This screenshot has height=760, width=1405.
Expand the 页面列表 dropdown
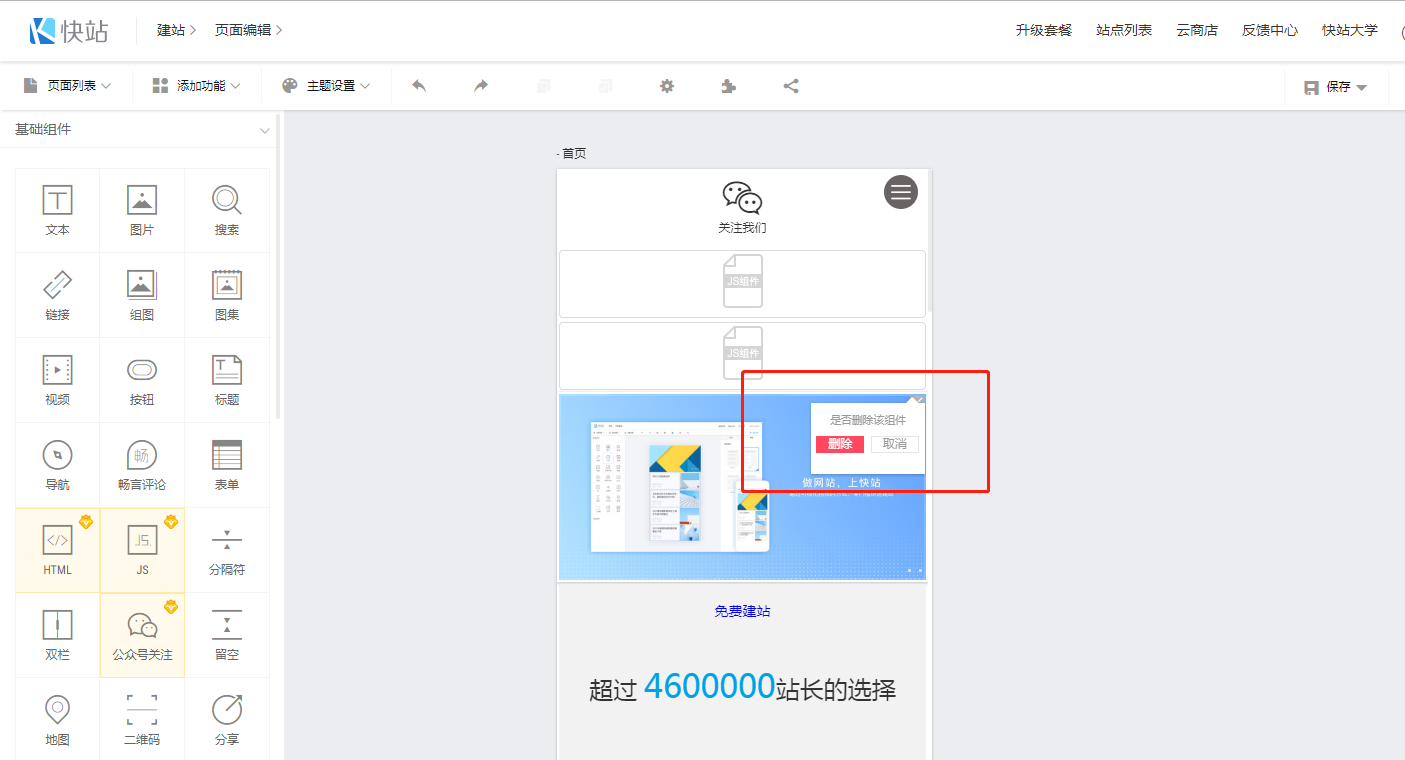[x=67, y=86]
